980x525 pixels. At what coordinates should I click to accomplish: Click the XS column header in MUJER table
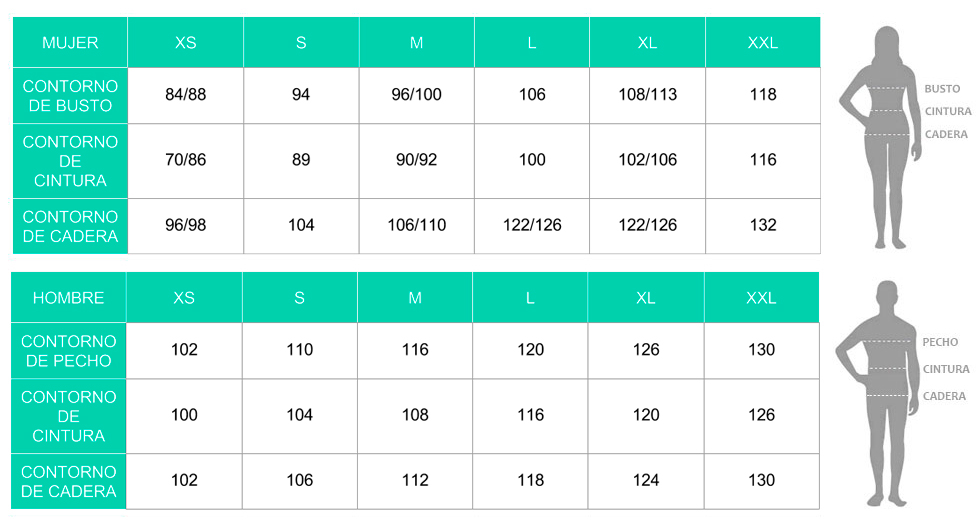(x=185, y=43)
